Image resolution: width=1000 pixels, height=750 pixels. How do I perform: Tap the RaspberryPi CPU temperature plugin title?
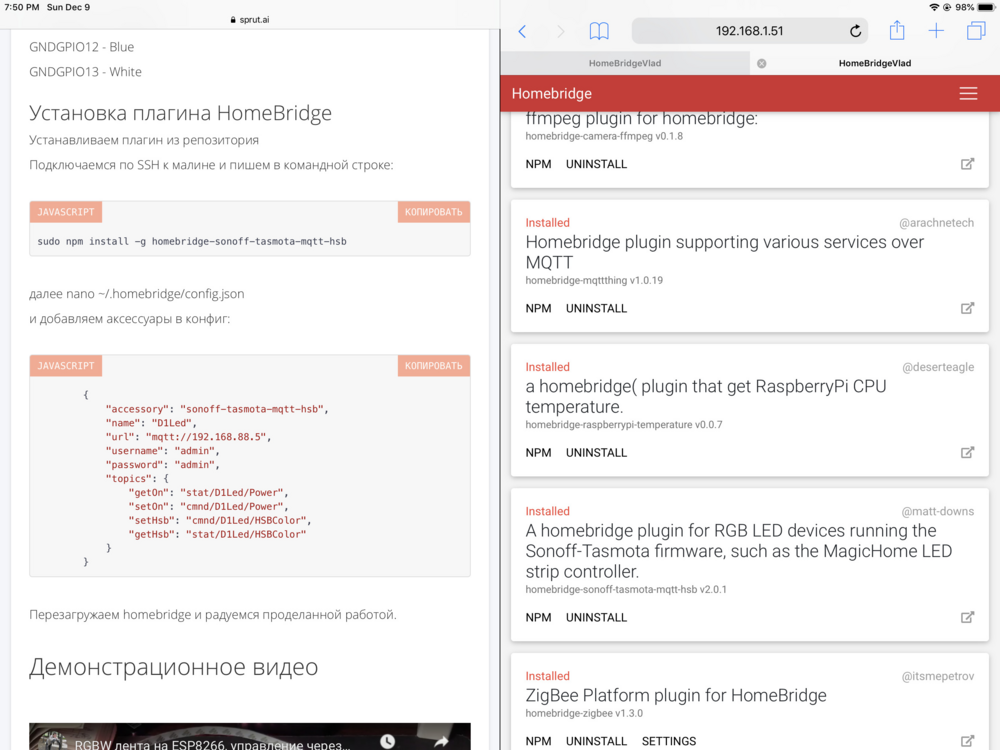(705, 396)
